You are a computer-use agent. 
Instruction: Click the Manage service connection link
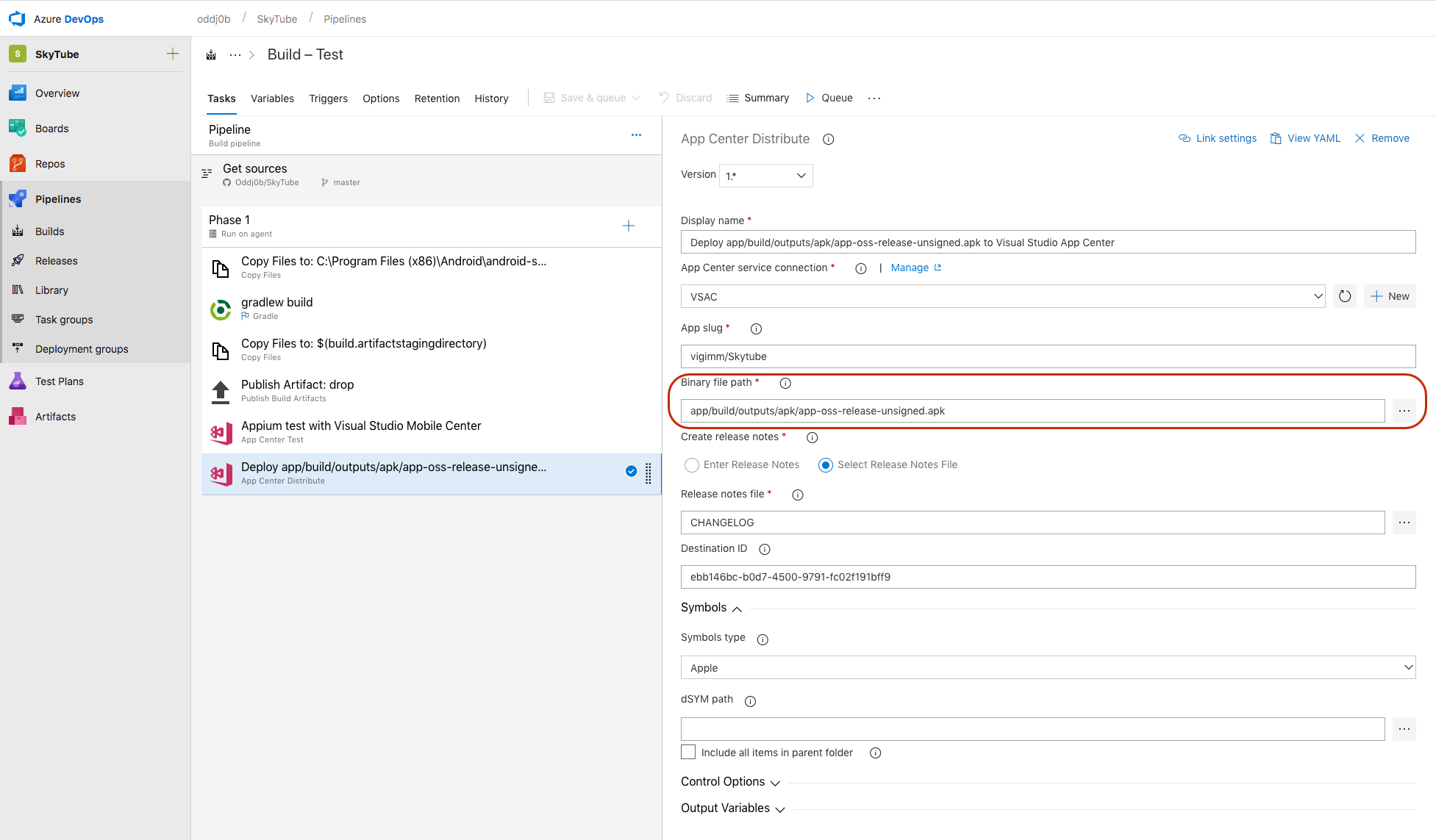908,267
